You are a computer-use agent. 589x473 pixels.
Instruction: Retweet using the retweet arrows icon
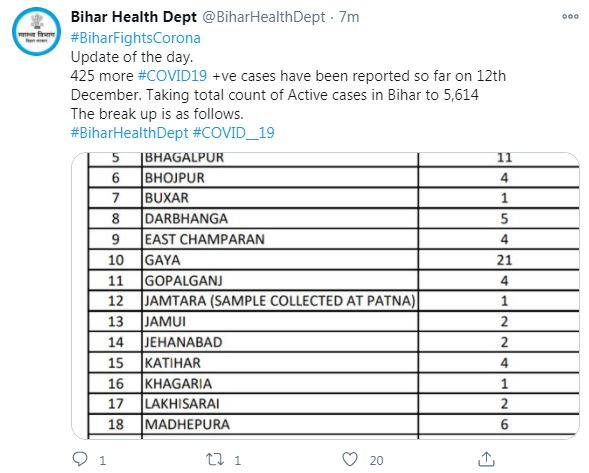click(215, 459)
